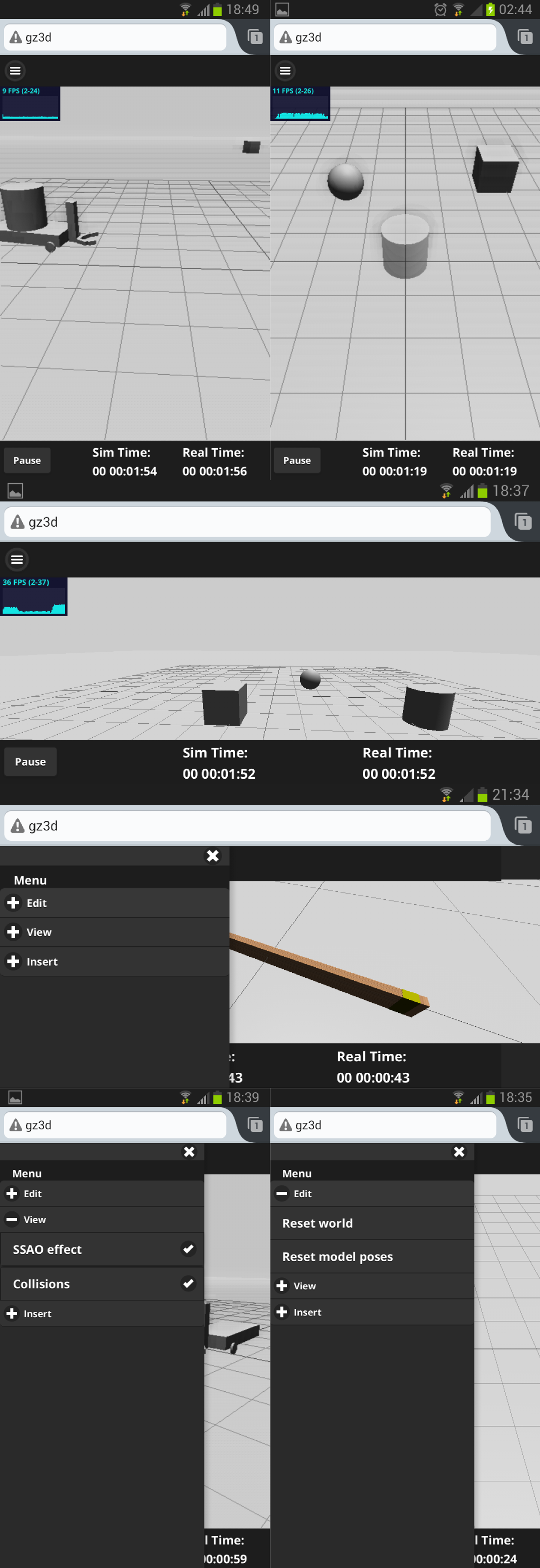Close the menu containing Reset world

[459, 1152]
